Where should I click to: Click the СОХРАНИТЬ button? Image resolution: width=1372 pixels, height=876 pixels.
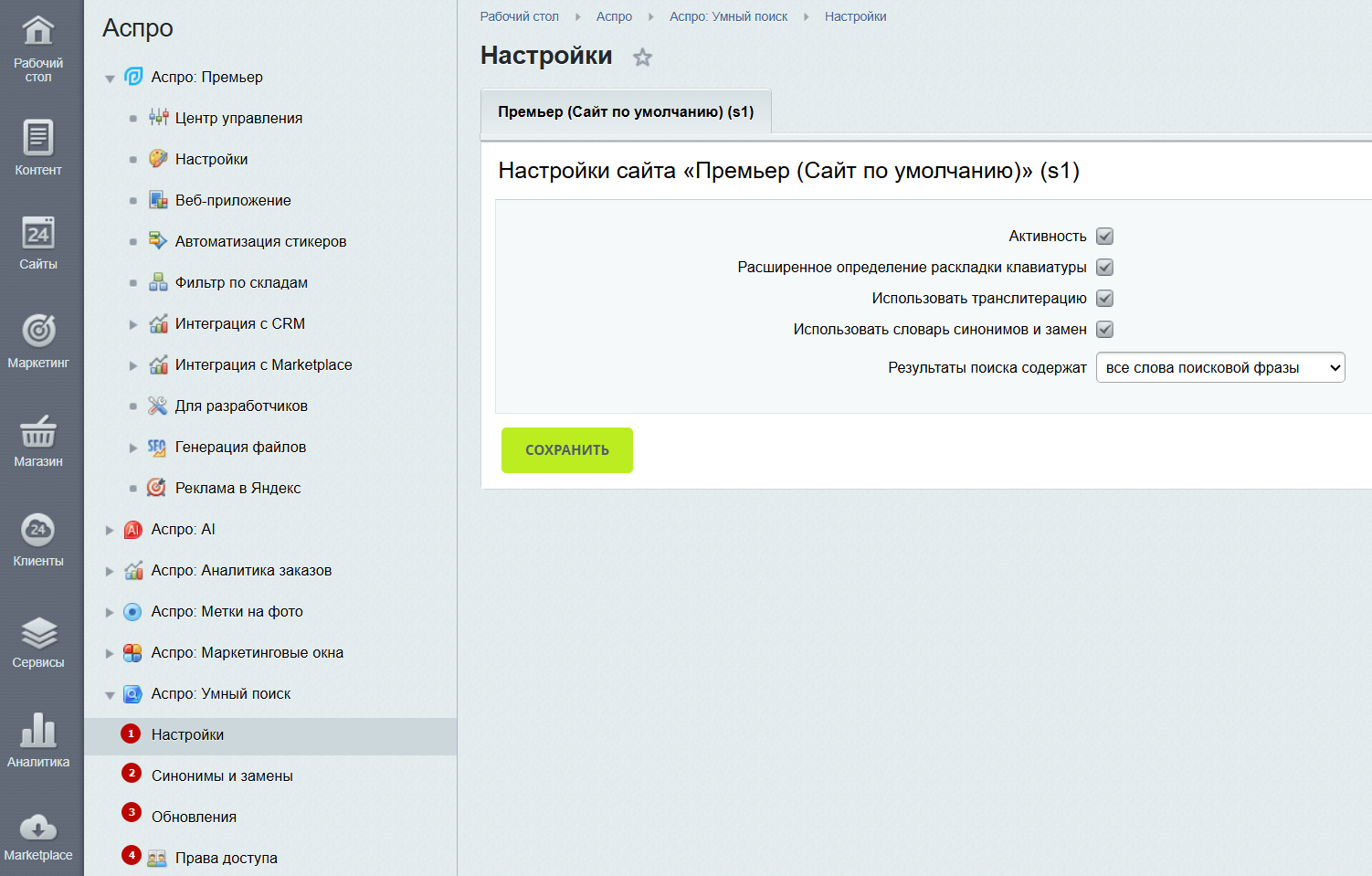[567, 450]
